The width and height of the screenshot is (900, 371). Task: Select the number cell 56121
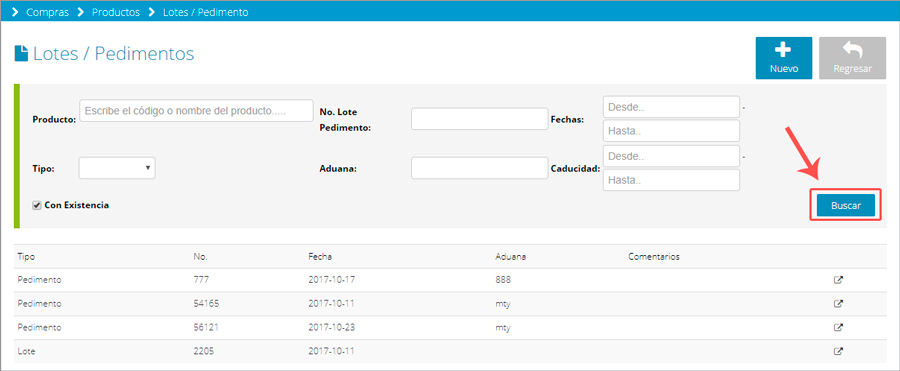coord(205,328)
